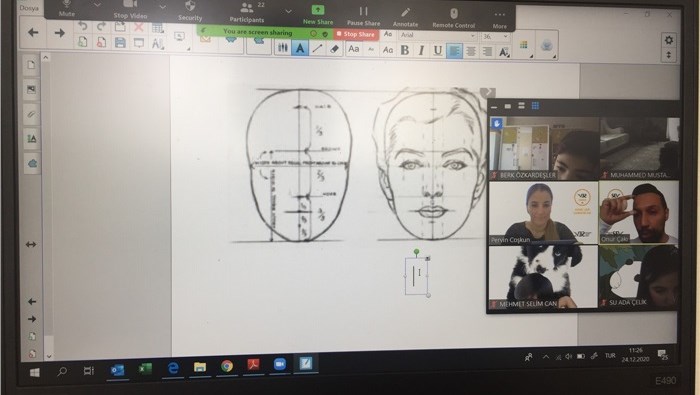Select the text tool (A) in toolbar

point(300,48)
